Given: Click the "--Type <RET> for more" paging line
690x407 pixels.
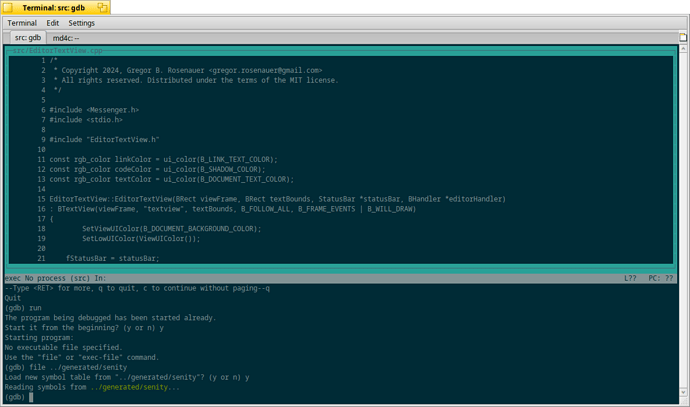Looking at the screenshot, I should (x=137, y=288).
